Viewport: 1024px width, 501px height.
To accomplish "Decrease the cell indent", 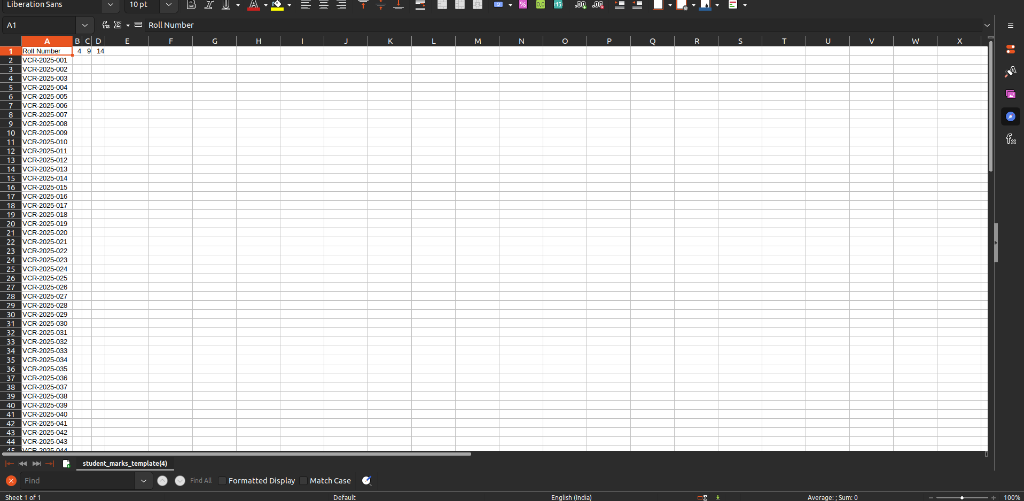I will pyautogui.click(x=637, y=5).
